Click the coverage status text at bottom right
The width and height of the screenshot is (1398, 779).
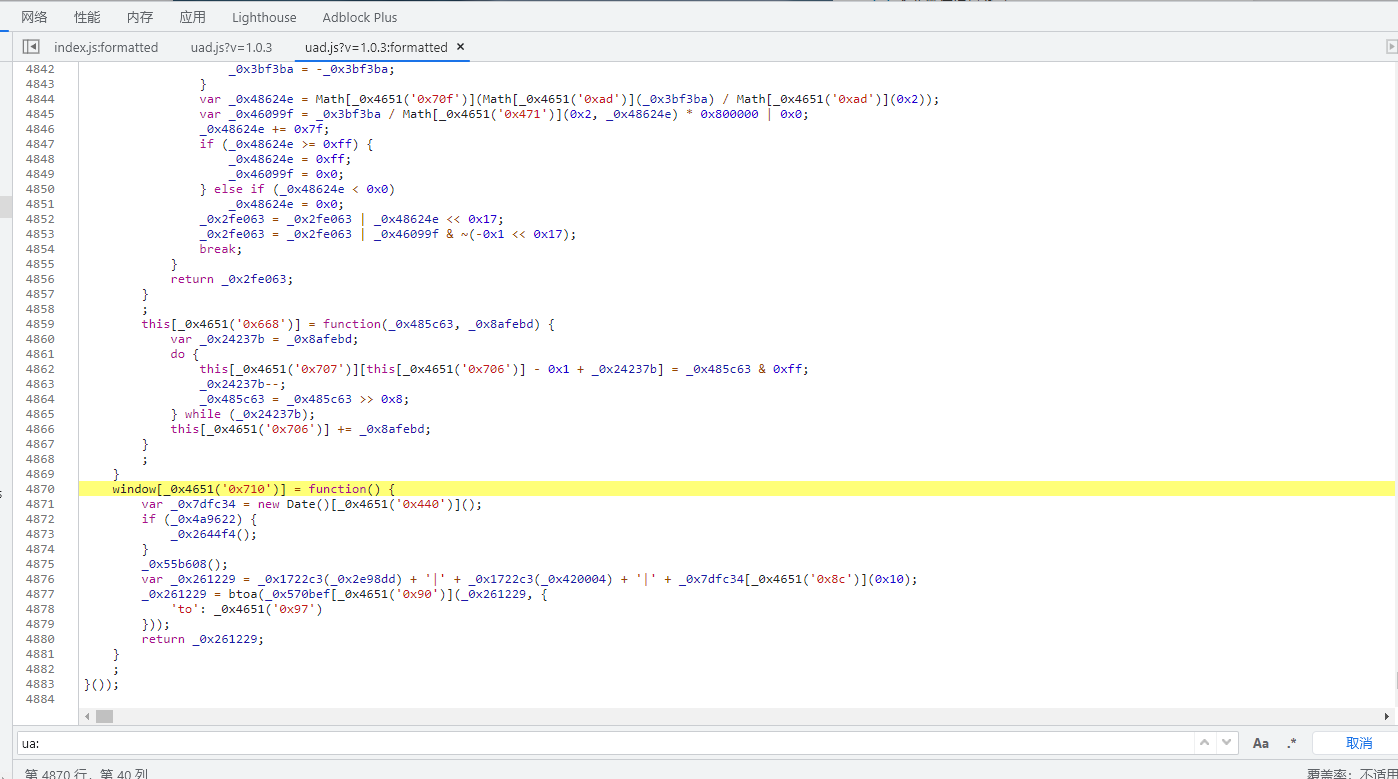(1351, 773)
